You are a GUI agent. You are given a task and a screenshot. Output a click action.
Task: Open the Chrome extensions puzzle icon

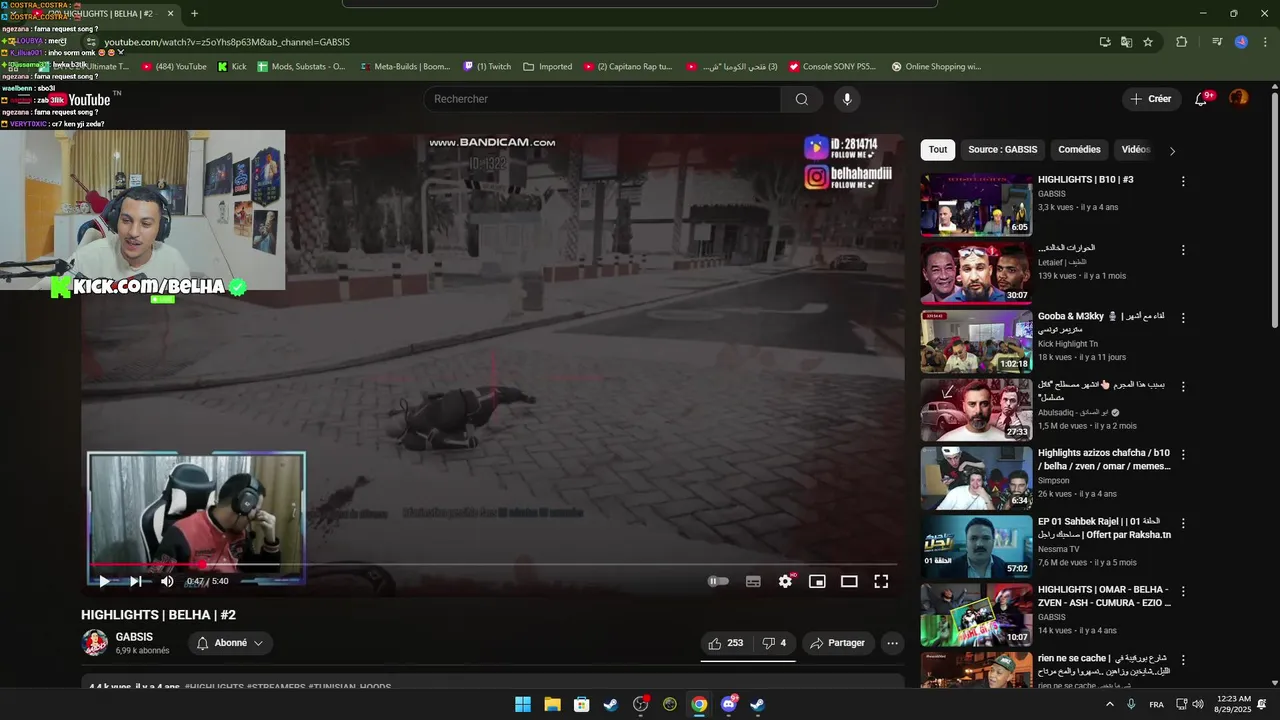tap(1182, 42)
